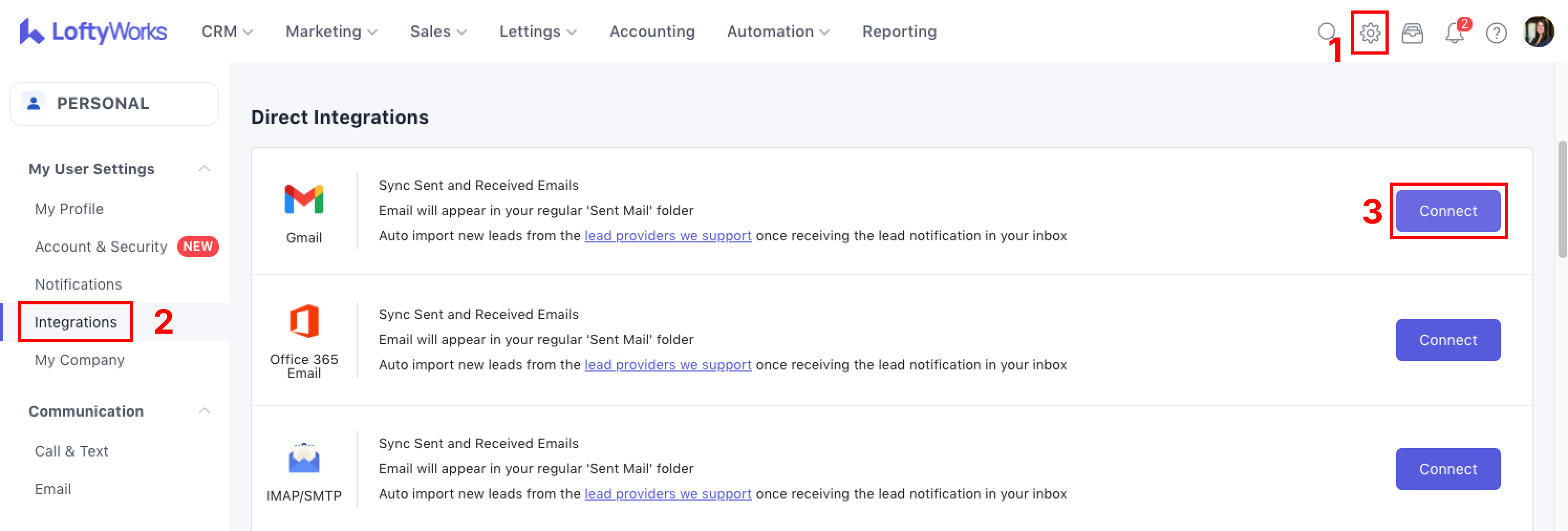Open the user profile avatar
Image resolution: width=1568 pixels, height=531 pixels.
coord(1538,31)
